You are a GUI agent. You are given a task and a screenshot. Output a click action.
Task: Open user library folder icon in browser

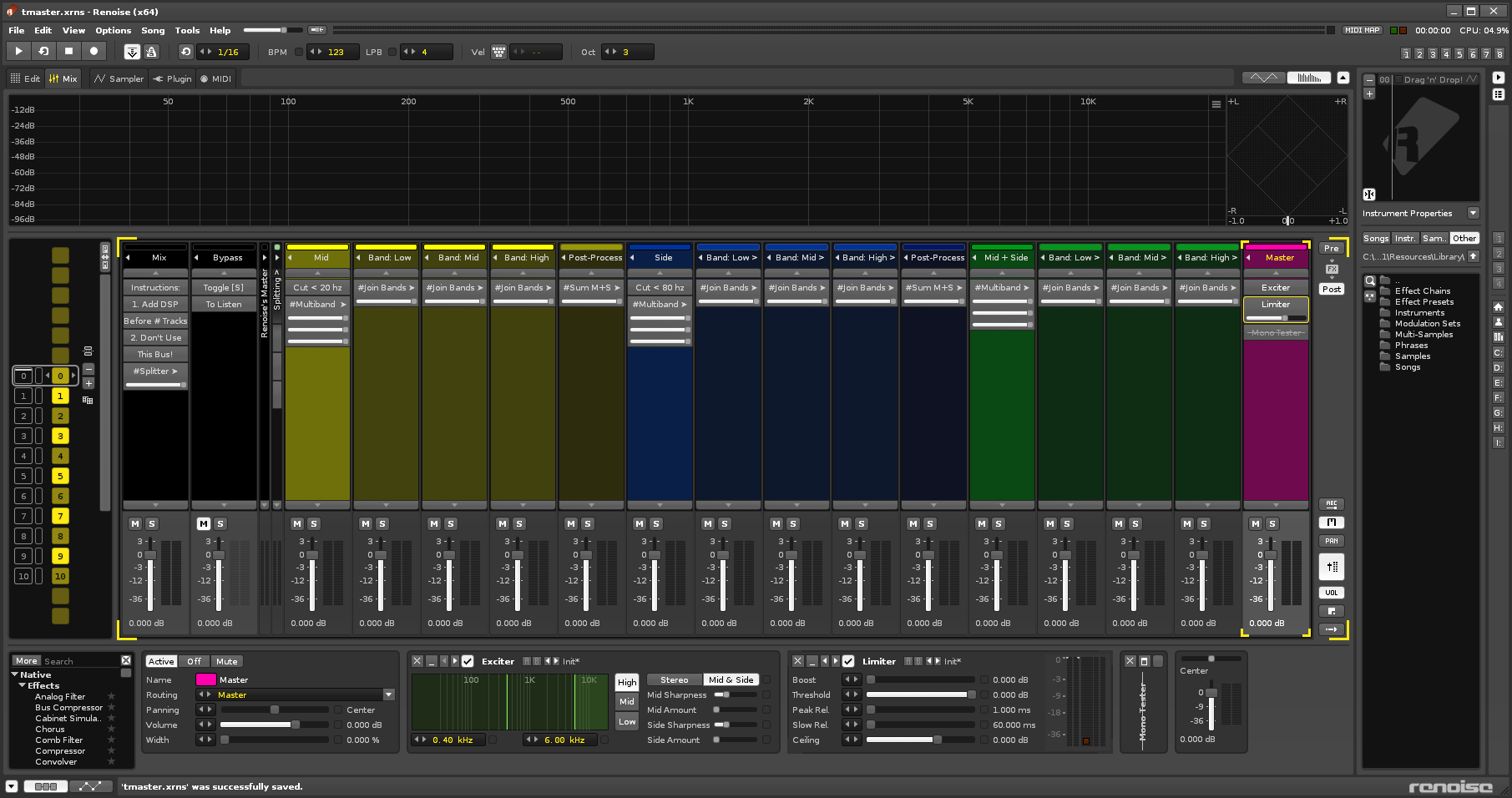click(1498, 322)
